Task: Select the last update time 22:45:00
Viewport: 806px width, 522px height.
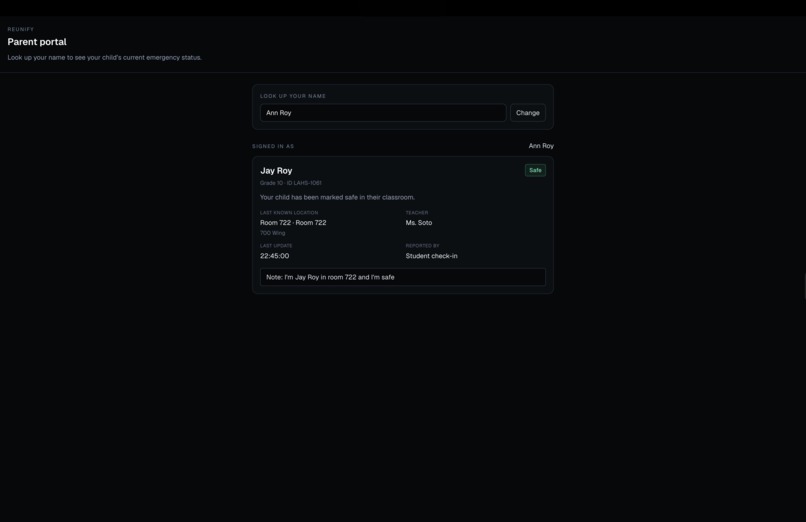Action: [x=274, y=256]
